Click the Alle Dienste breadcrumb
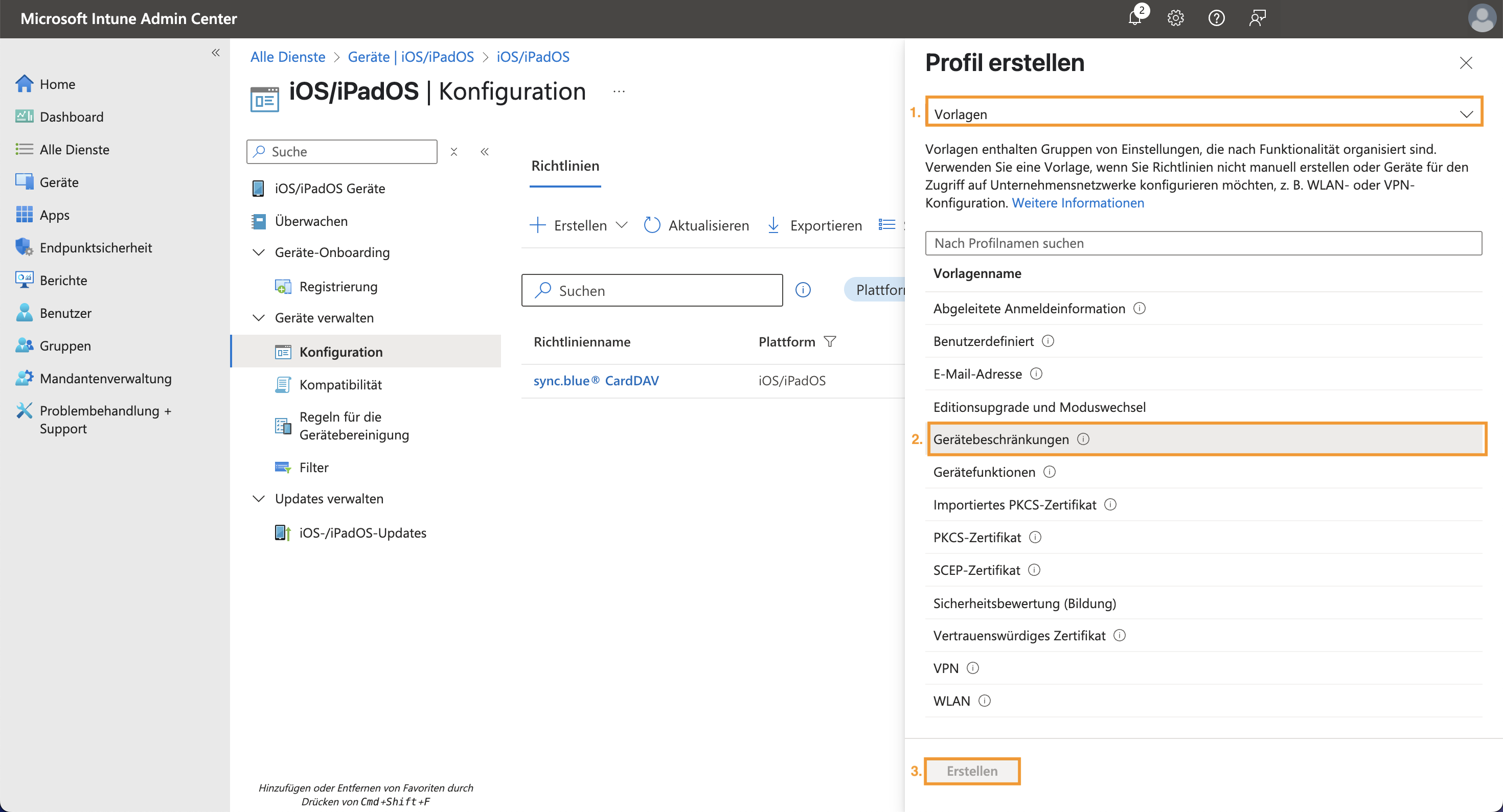 [x=288, y=57]
